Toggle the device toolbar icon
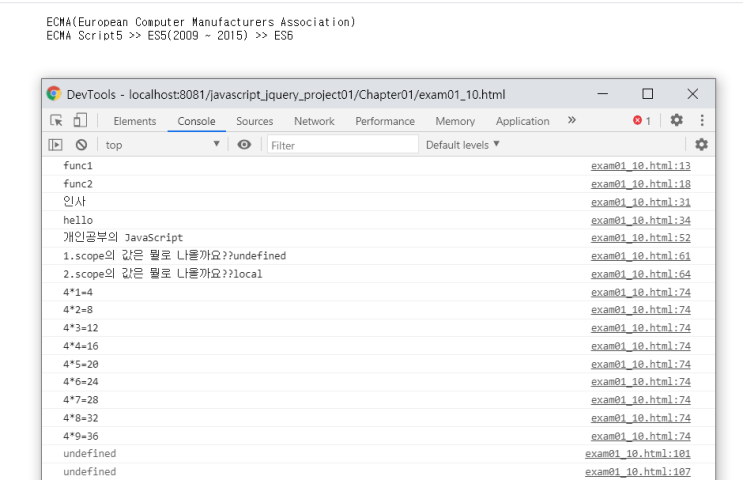The image size is (743, 480). click(x=80, y=120)
